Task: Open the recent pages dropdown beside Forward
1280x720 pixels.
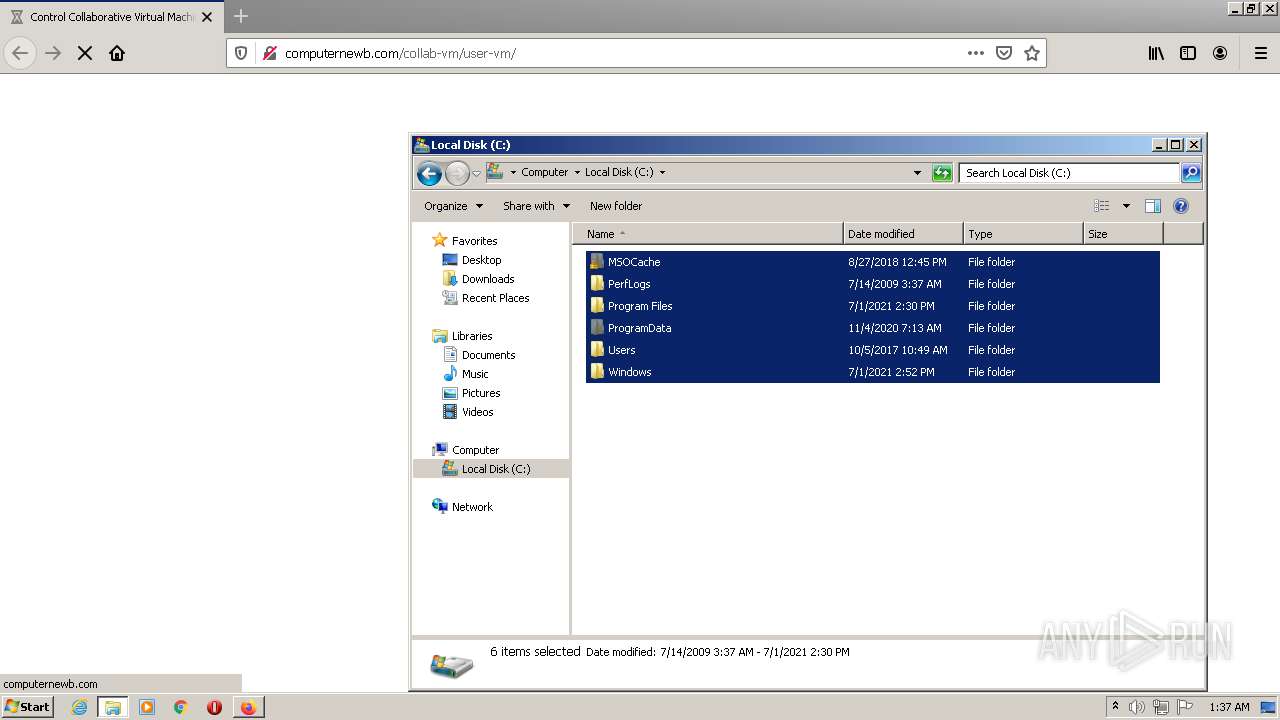Action: pyautogui.click(x=476, y=173)
